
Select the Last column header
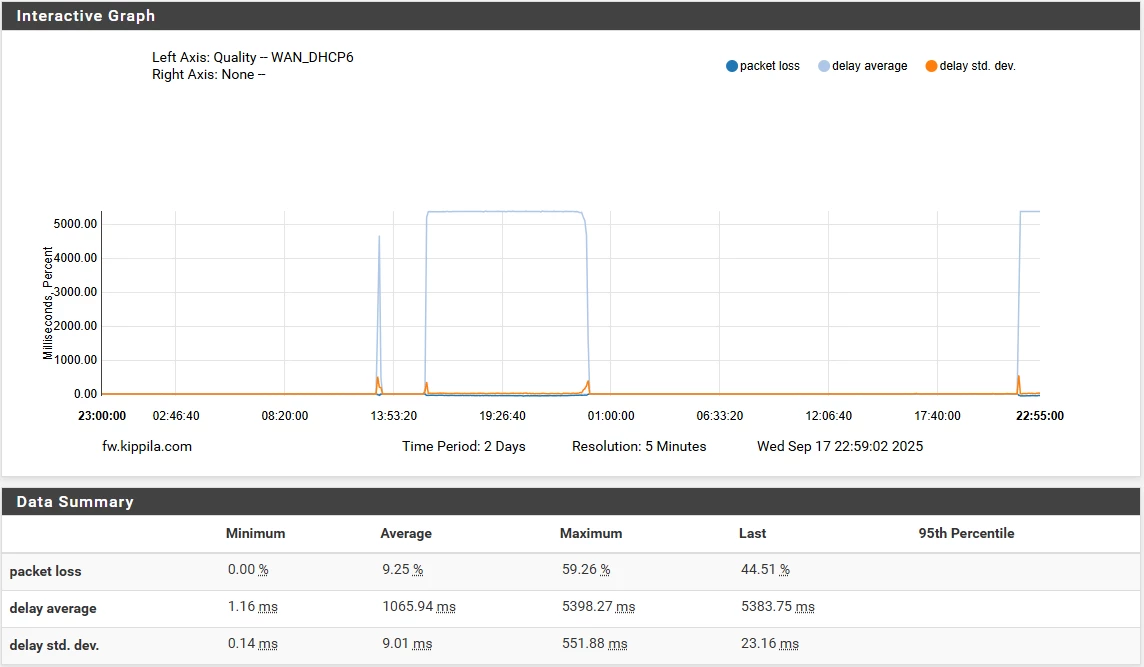point(752,533)
